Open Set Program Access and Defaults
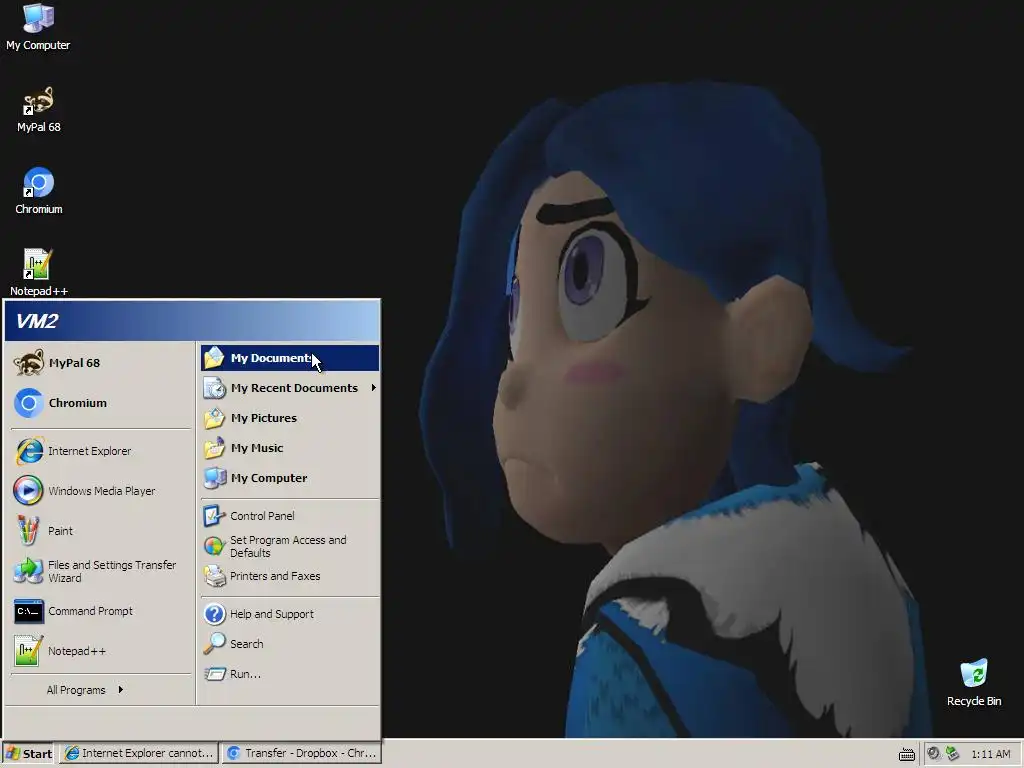The image size is (1024, 768). pyautogui.click(x=290, y=546)
